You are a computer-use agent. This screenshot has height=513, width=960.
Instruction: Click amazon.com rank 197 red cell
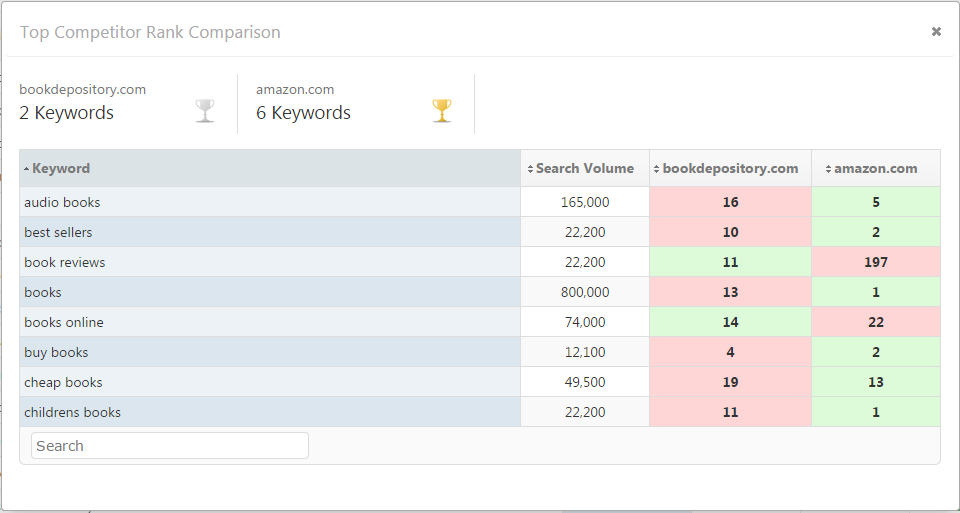click(x=875, y=262)
